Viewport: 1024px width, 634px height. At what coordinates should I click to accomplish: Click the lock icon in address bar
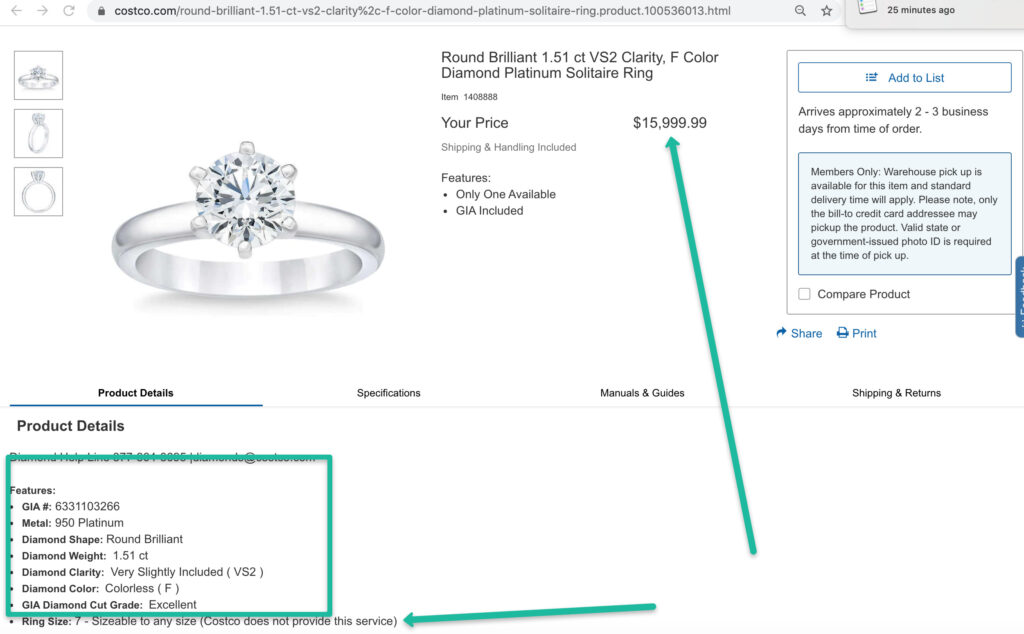coord(101,11)
